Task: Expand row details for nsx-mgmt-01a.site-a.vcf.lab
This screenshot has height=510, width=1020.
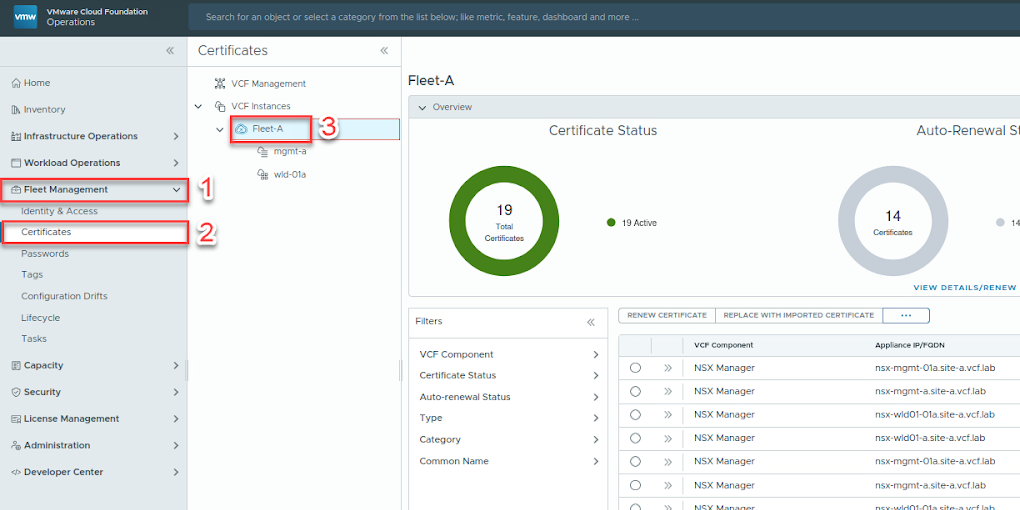Action: pos(668,368)
